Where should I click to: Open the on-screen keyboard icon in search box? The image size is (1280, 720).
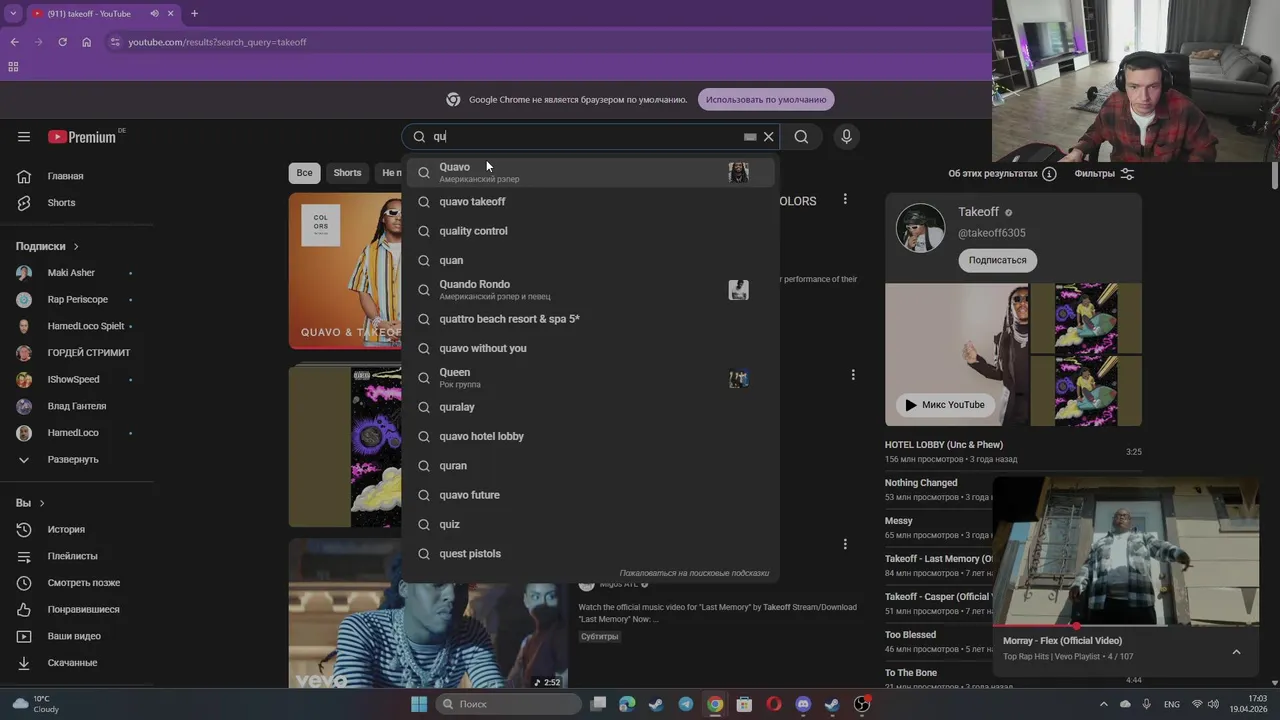[750, 137]
